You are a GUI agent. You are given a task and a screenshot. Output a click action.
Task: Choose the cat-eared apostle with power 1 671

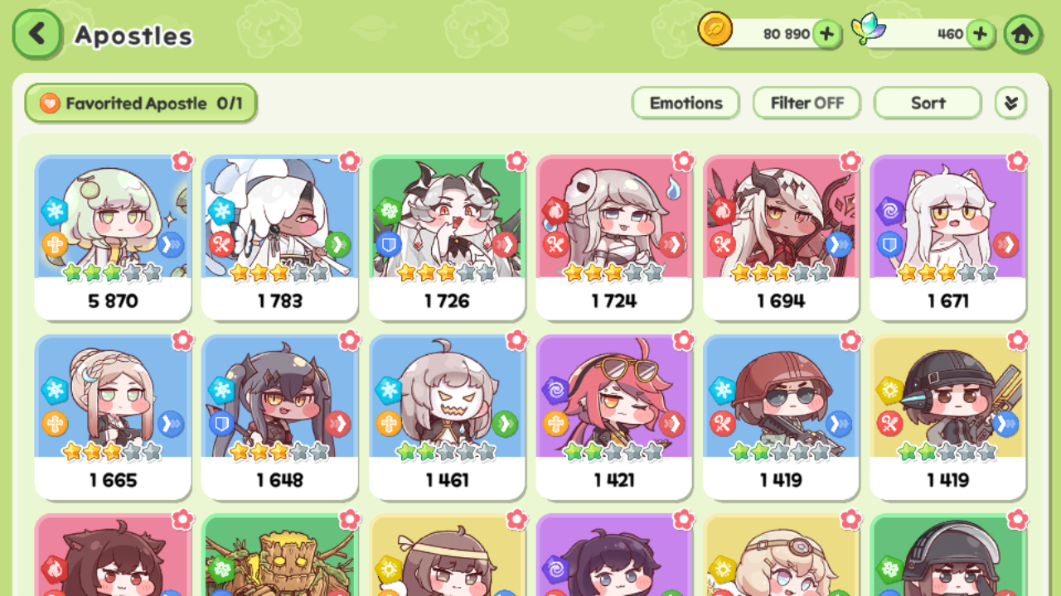(x=947, y=237)
